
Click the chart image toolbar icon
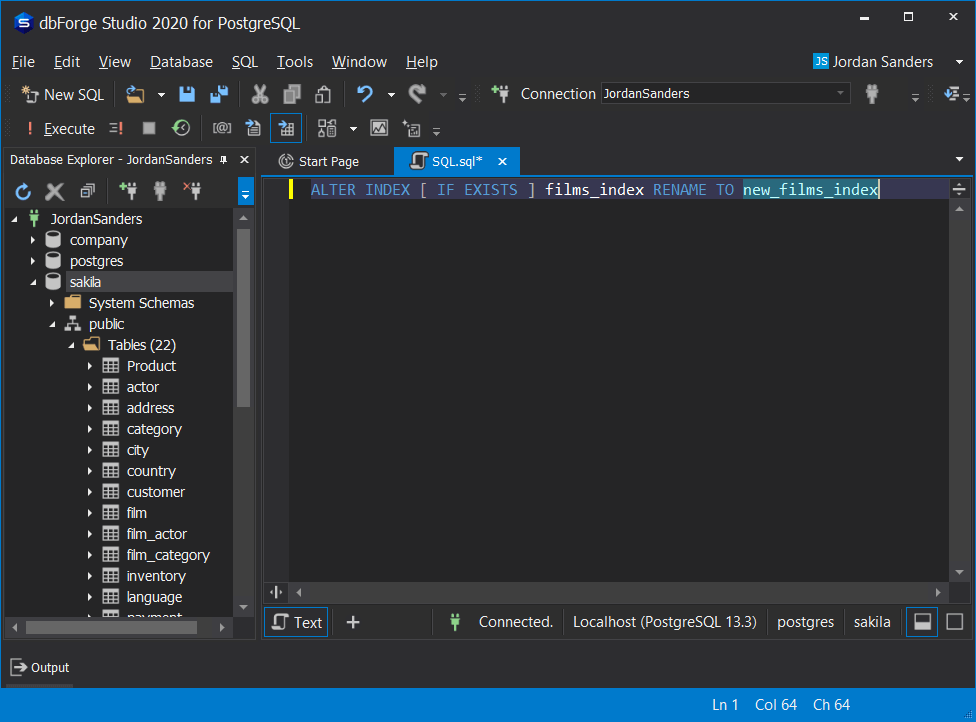(379, 128)
